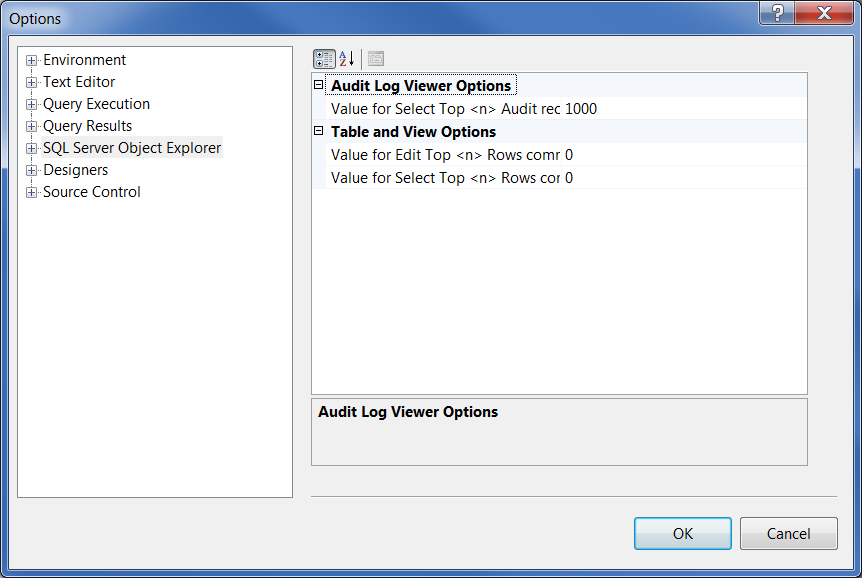The width and height of the screenshot is (862, 578).
Task: Select Text Editor in the options tree
Action: [79, 82]
